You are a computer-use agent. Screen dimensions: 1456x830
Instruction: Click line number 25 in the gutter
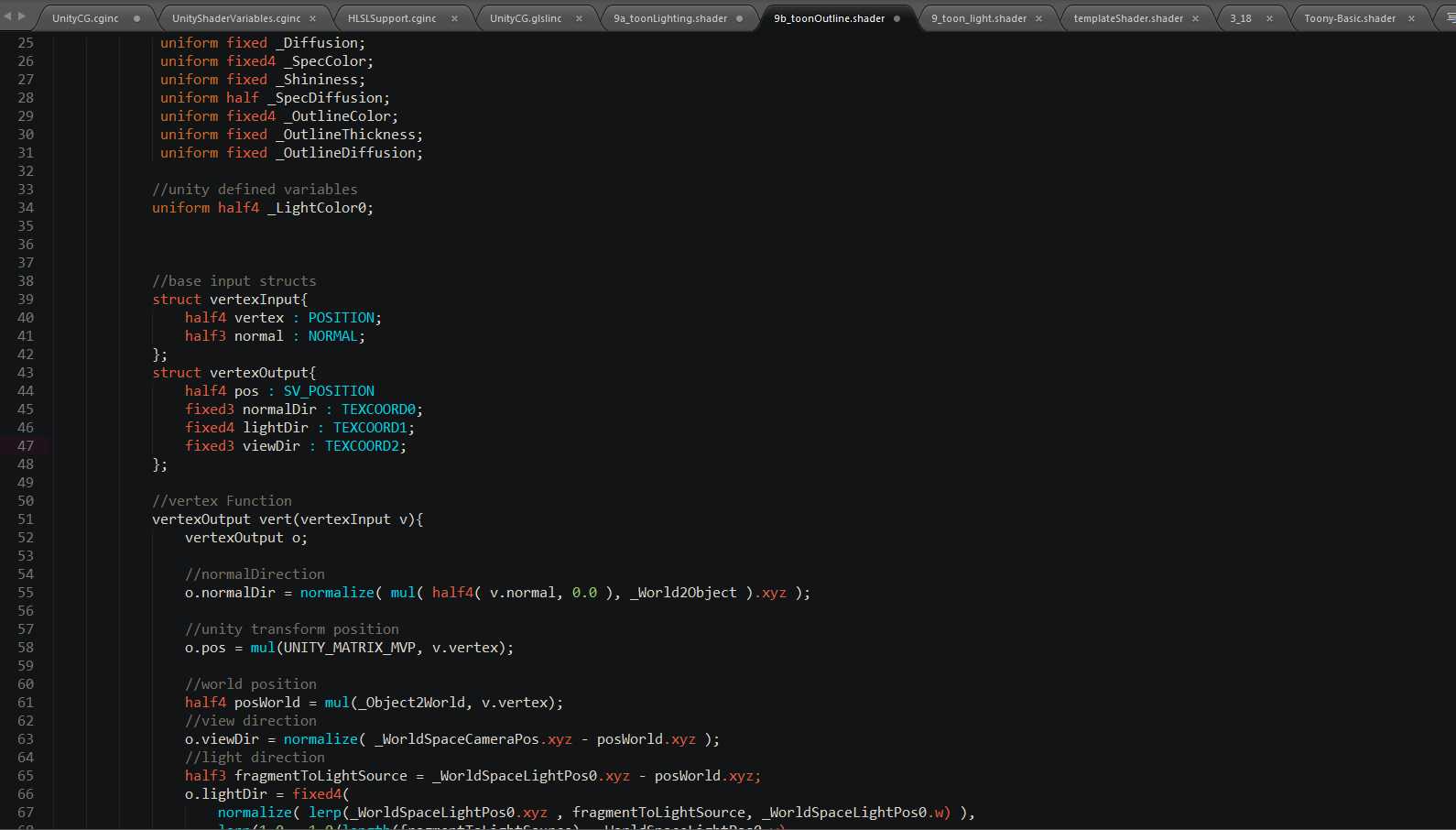[x=26, y=43]
